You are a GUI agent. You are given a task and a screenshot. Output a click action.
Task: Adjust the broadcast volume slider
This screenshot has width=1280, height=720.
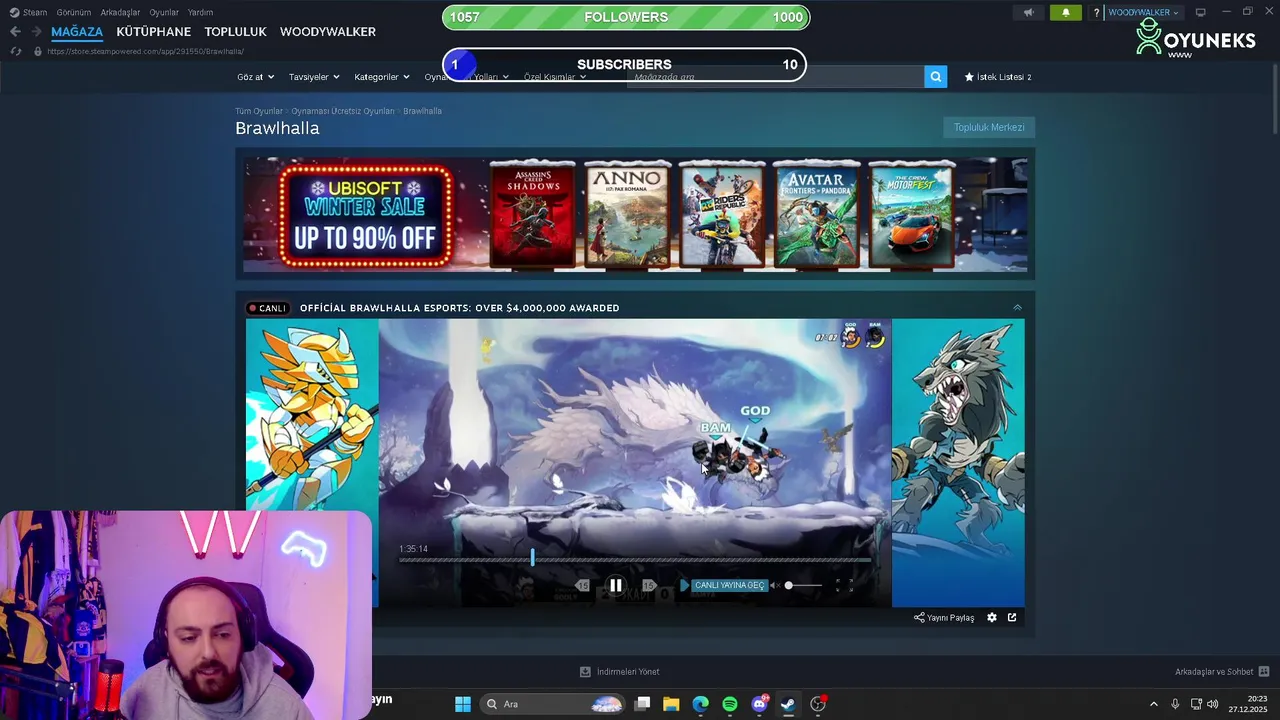click(x=804, y=585)
